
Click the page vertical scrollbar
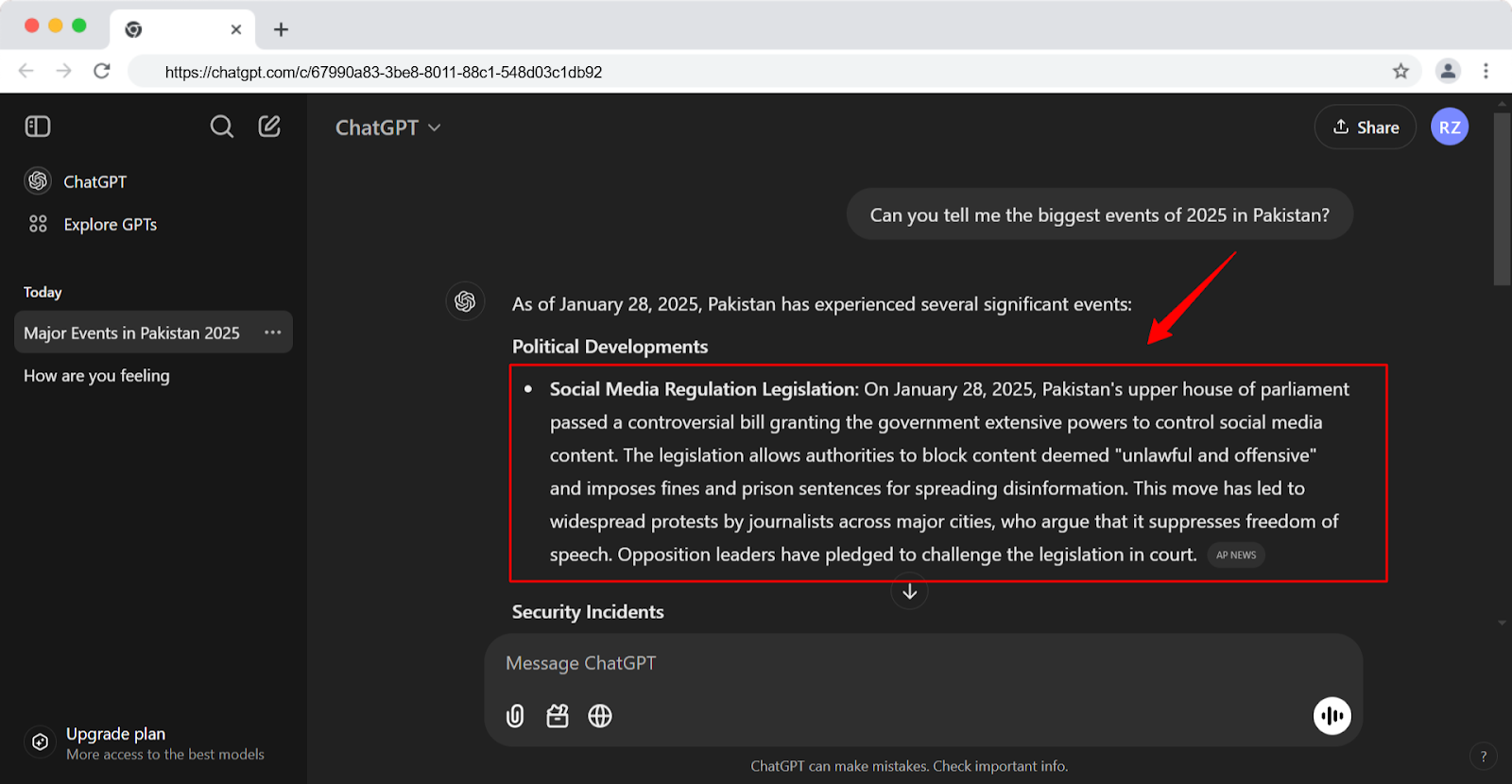coord(1502,198)
